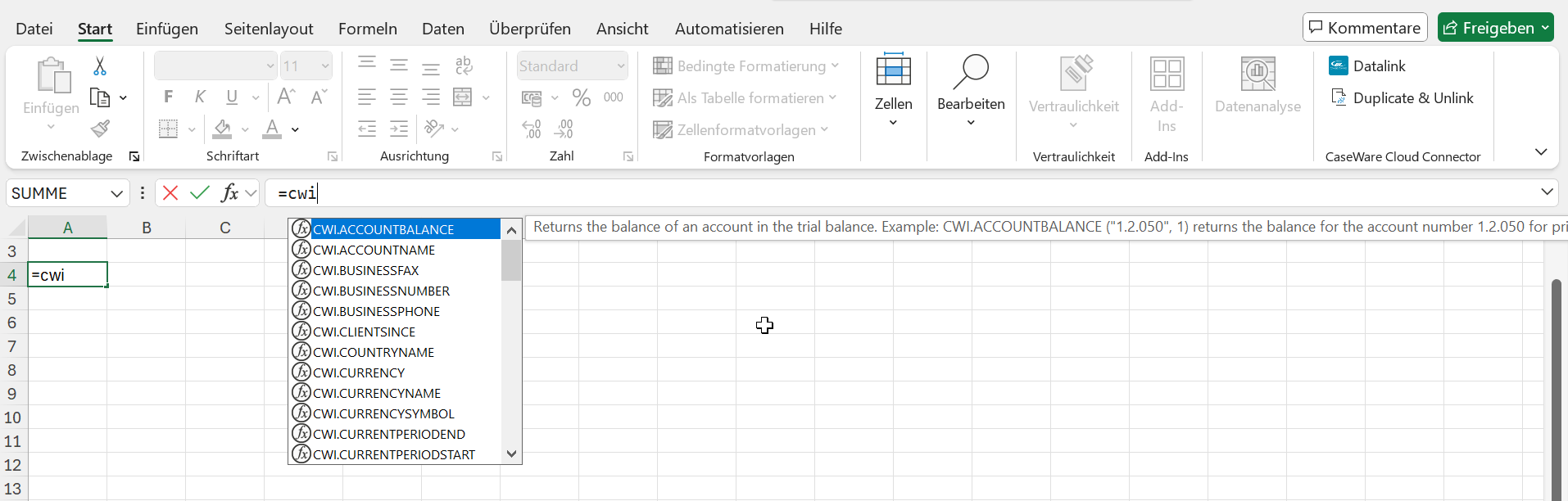
Task: Open Zellenformatvorlagen menu
Action: 741,129
